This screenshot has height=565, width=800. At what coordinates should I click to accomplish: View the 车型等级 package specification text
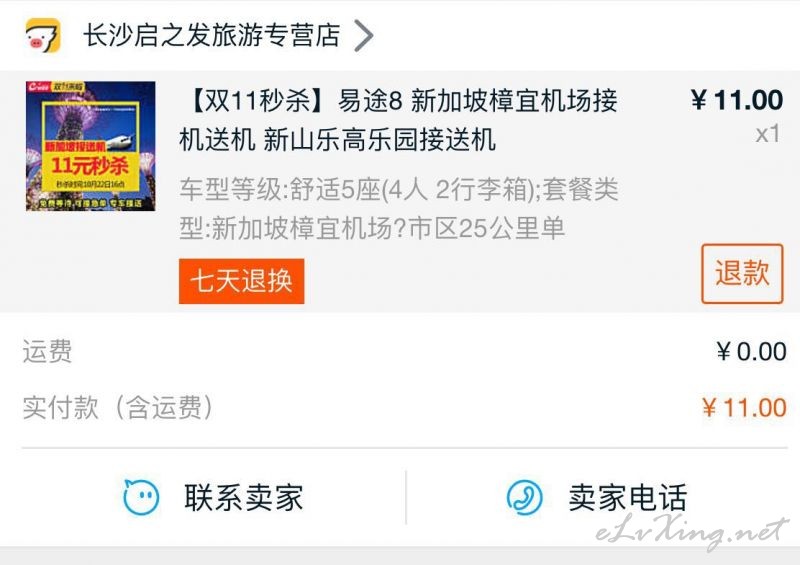click(x=398, y=209)
